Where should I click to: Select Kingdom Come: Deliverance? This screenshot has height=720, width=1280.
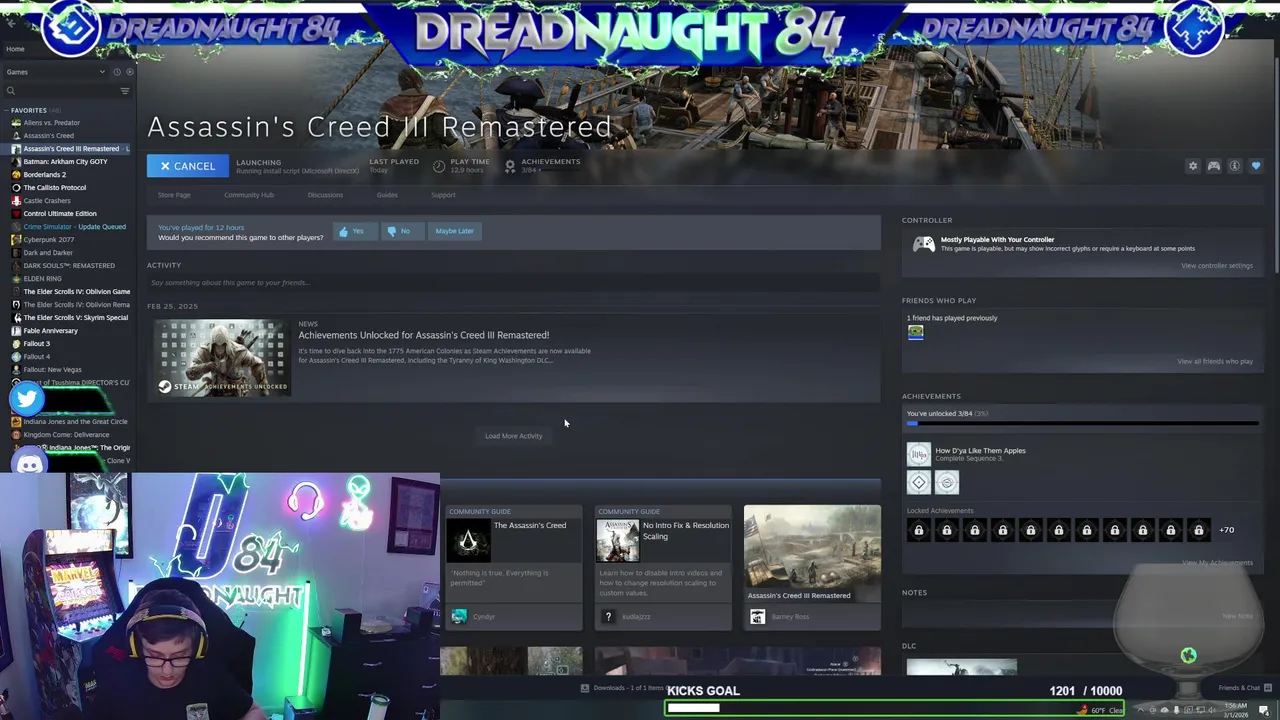click(66, 435)
